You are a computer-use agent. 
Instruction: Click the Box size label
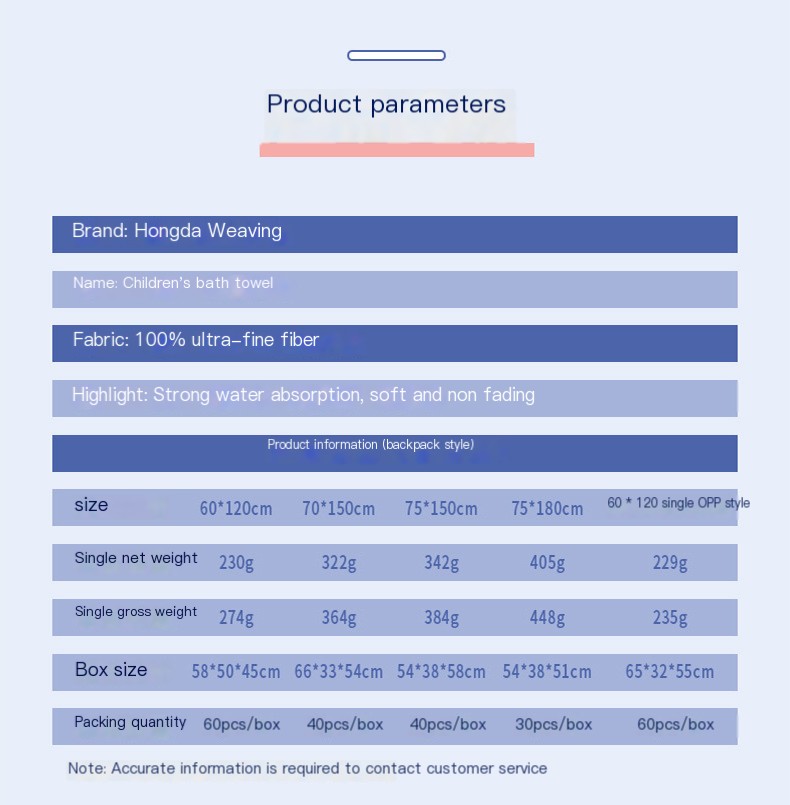coord(111,670)
